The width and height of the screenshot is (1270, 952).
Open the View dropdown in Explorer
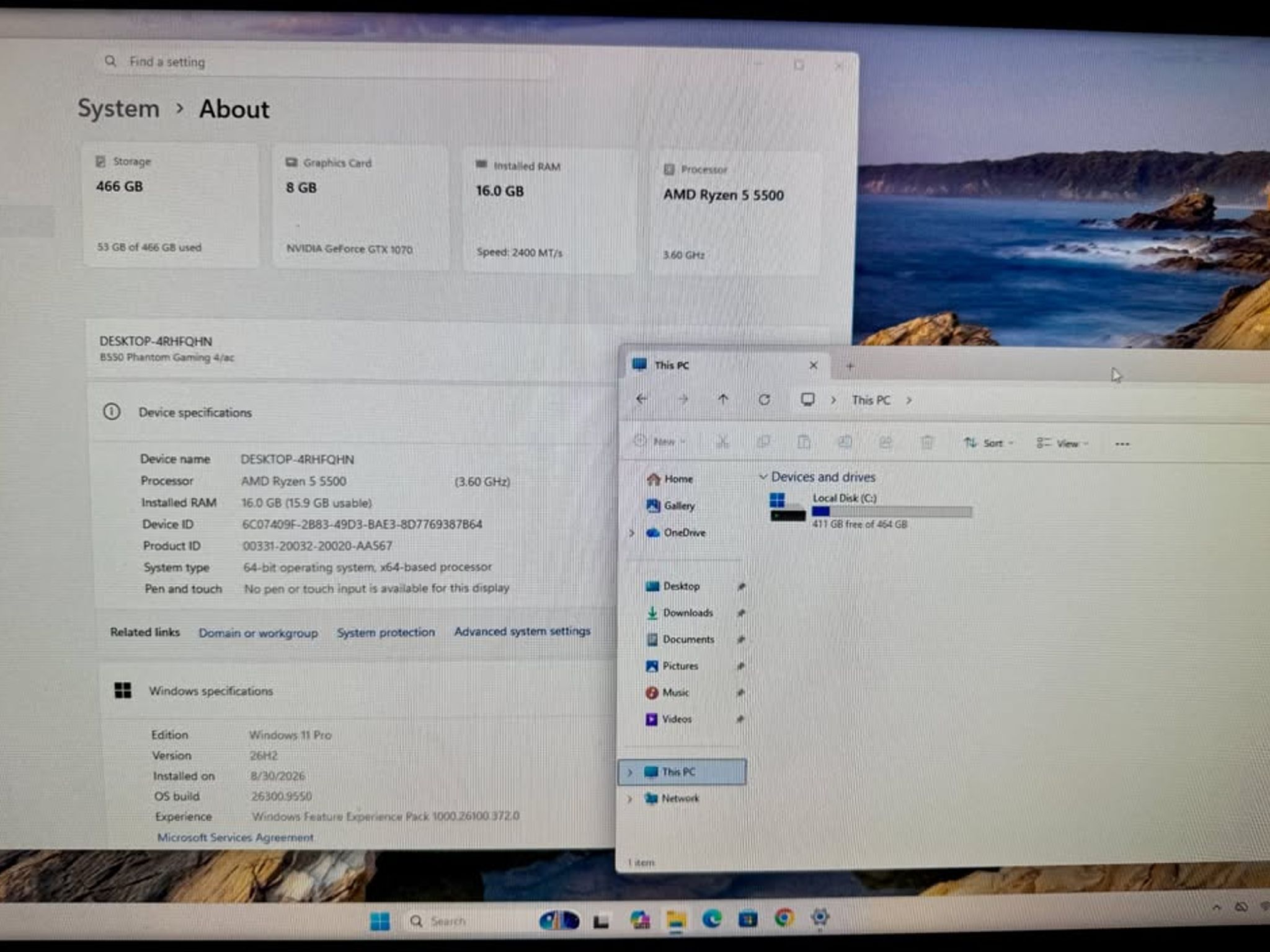click(1062, 443)
